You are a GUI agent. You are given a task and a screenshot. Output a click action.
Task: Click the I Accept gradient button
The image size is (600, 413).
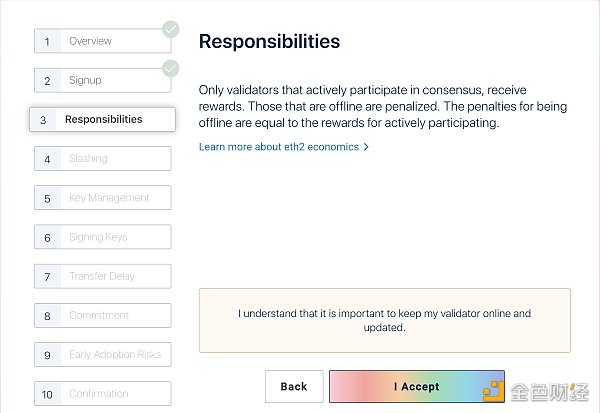tap(417, 386)
